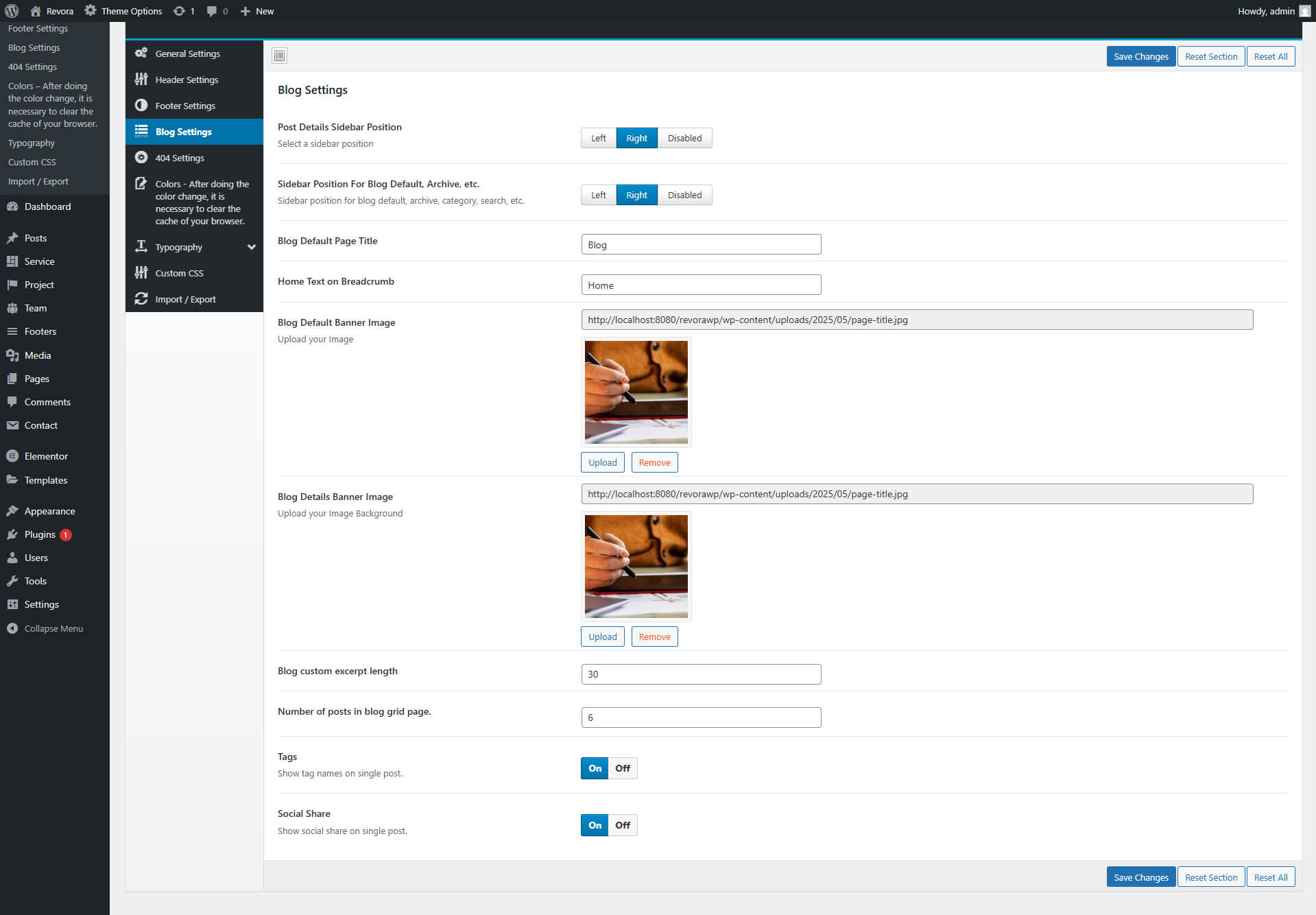Click the top Save Changes button
Image resolution: width=1316 pixels, height=915 pixels.
(1141, 56)
